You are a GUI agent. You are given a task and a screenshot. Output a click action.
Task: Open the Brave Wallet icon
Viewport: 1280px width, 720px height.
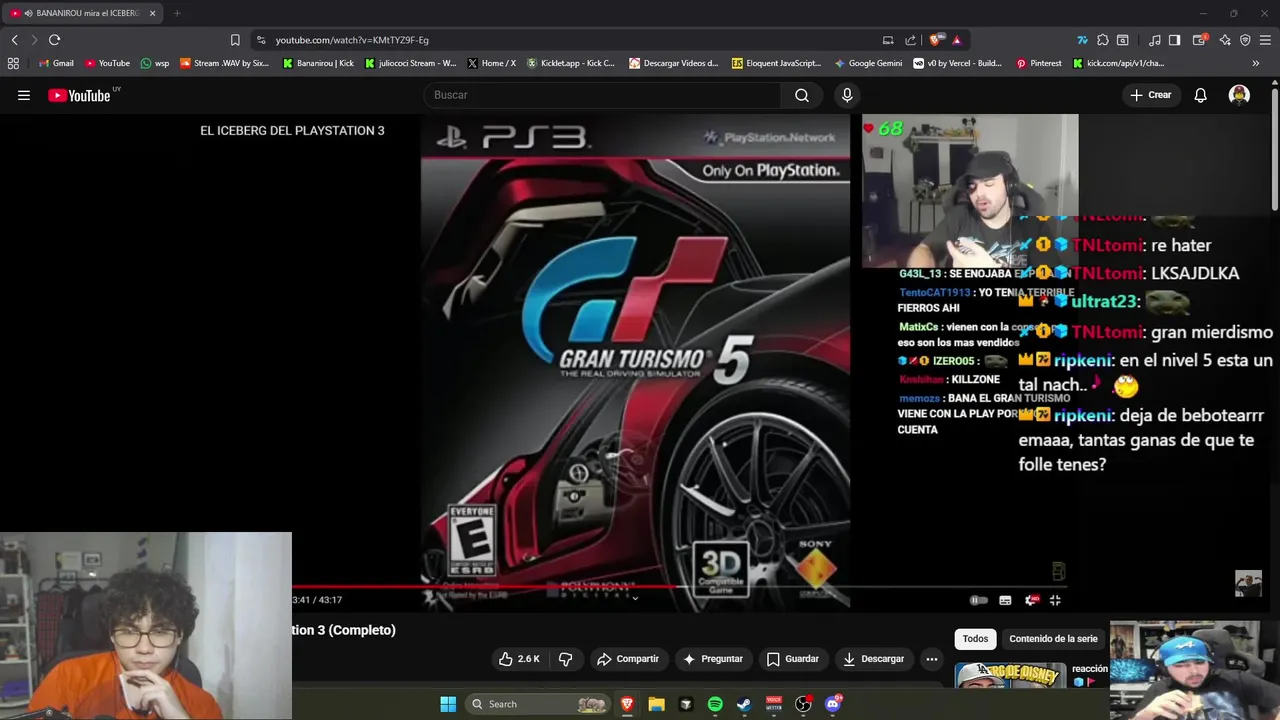(1200, 40)
